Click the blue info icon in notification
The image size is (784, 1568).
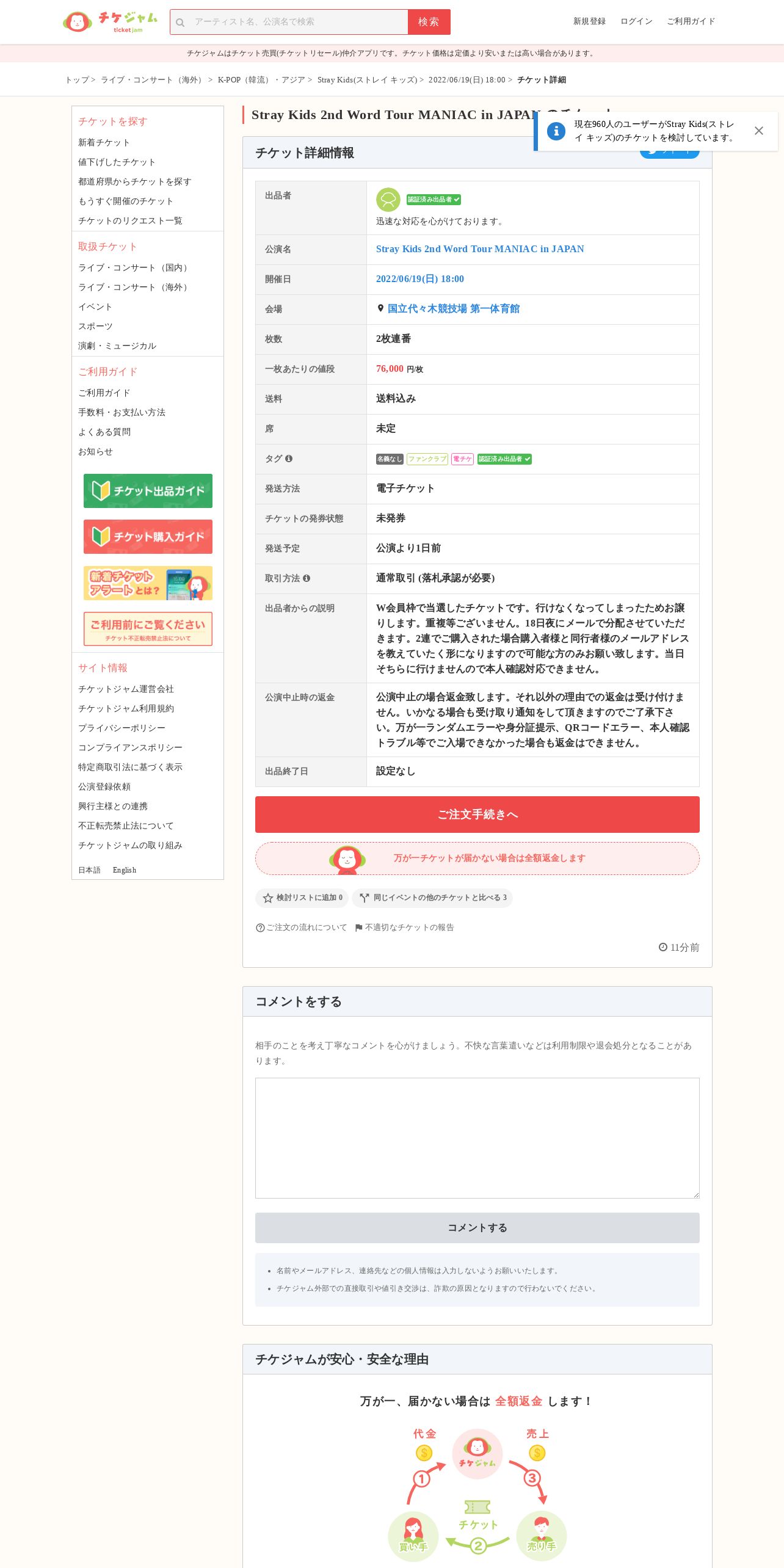[x=556, y=131]
